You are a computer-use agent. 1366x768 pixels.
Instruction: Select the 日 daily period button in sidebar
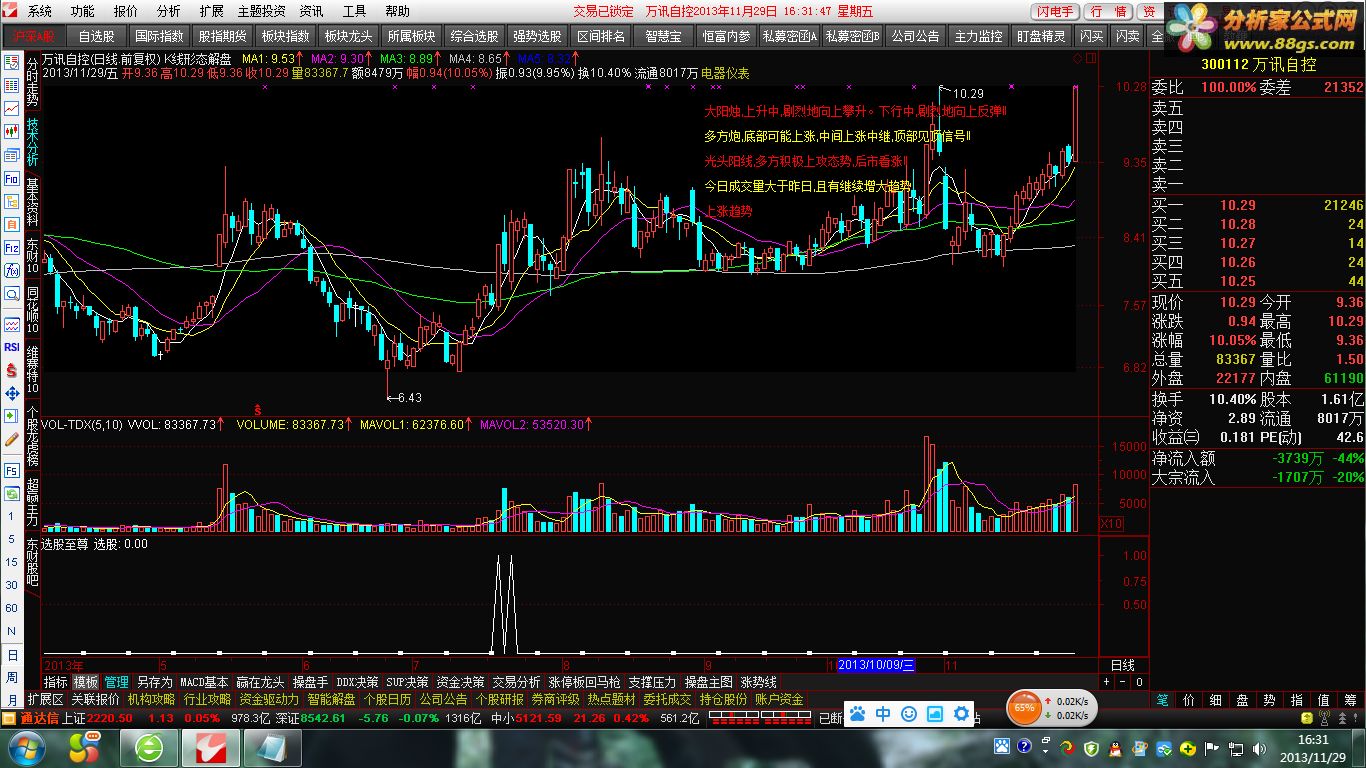12,654
